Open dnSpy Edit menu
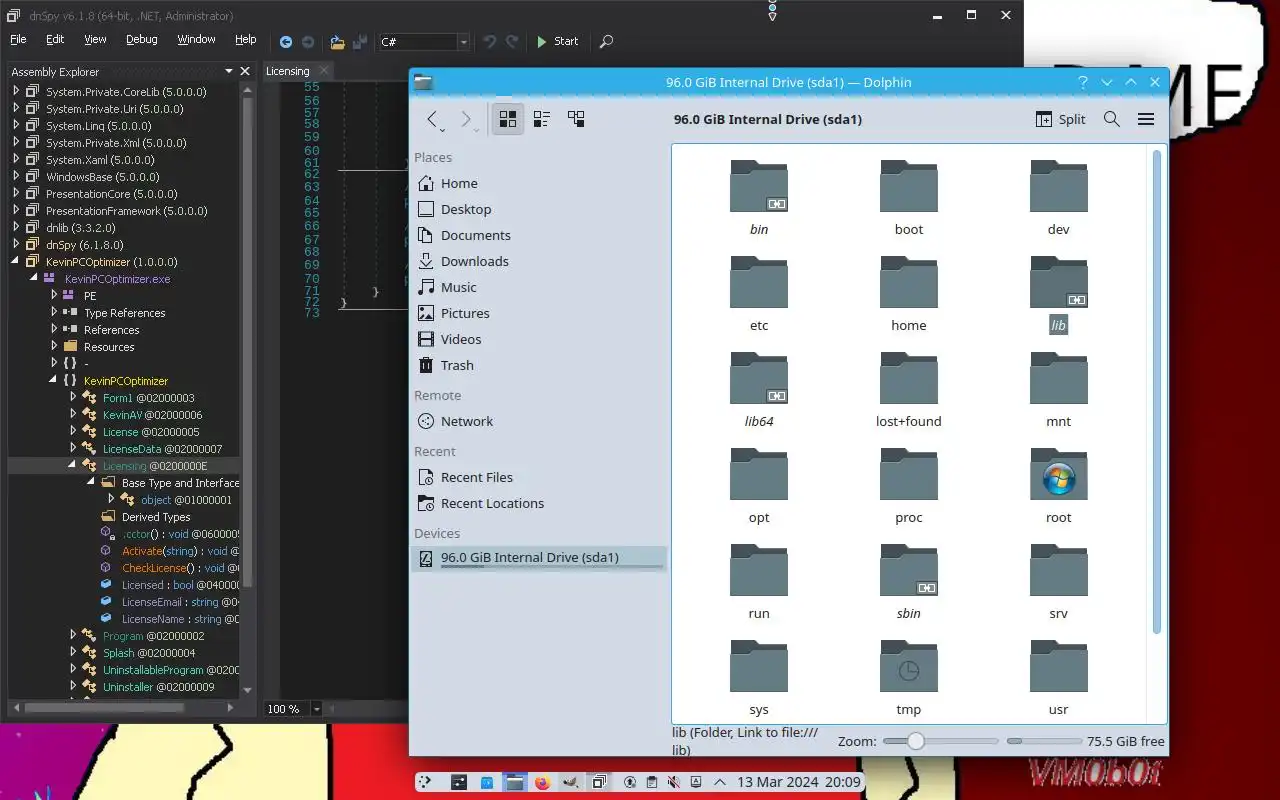This screenshot has height=800, width=1280. 55,40
